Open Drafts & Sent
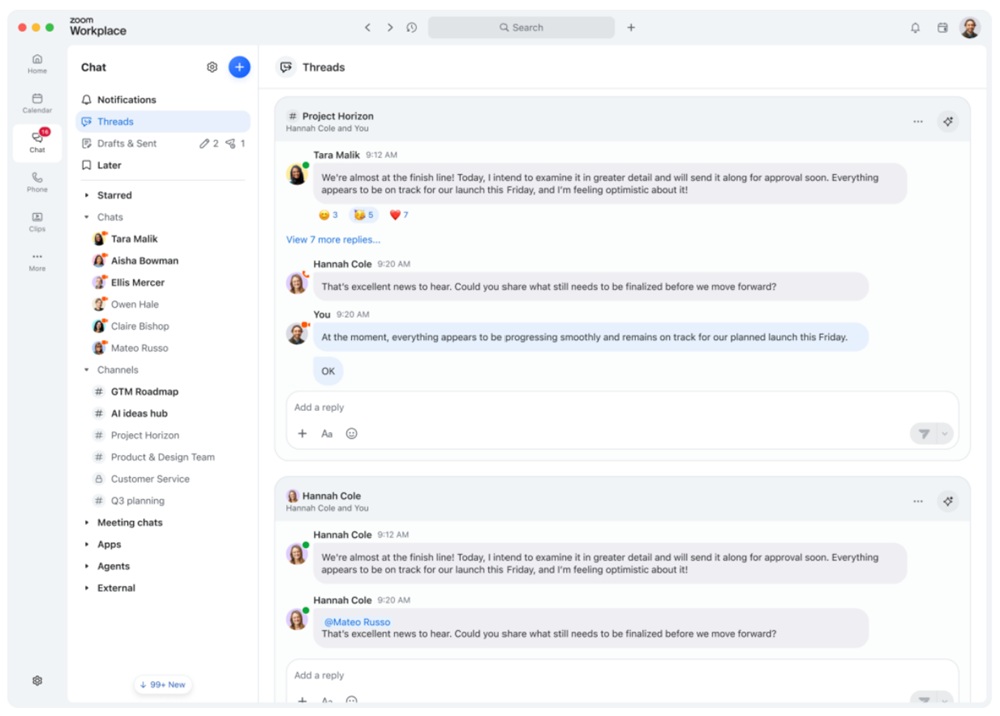 point(163,143)
